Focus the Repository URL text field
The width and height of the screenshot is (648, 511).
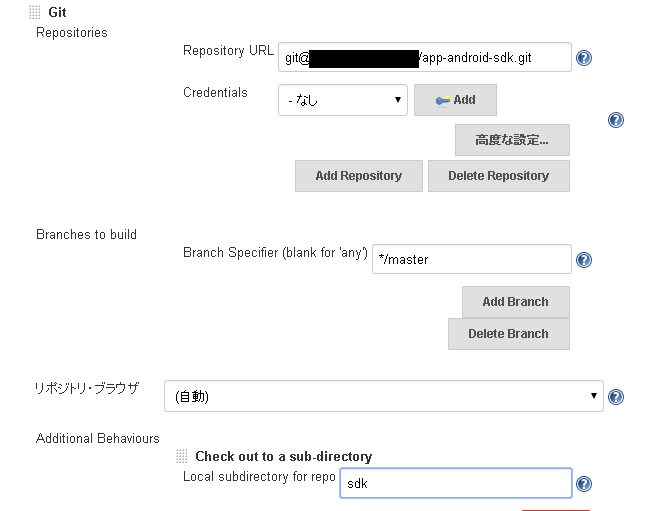[x=424, y=58]
